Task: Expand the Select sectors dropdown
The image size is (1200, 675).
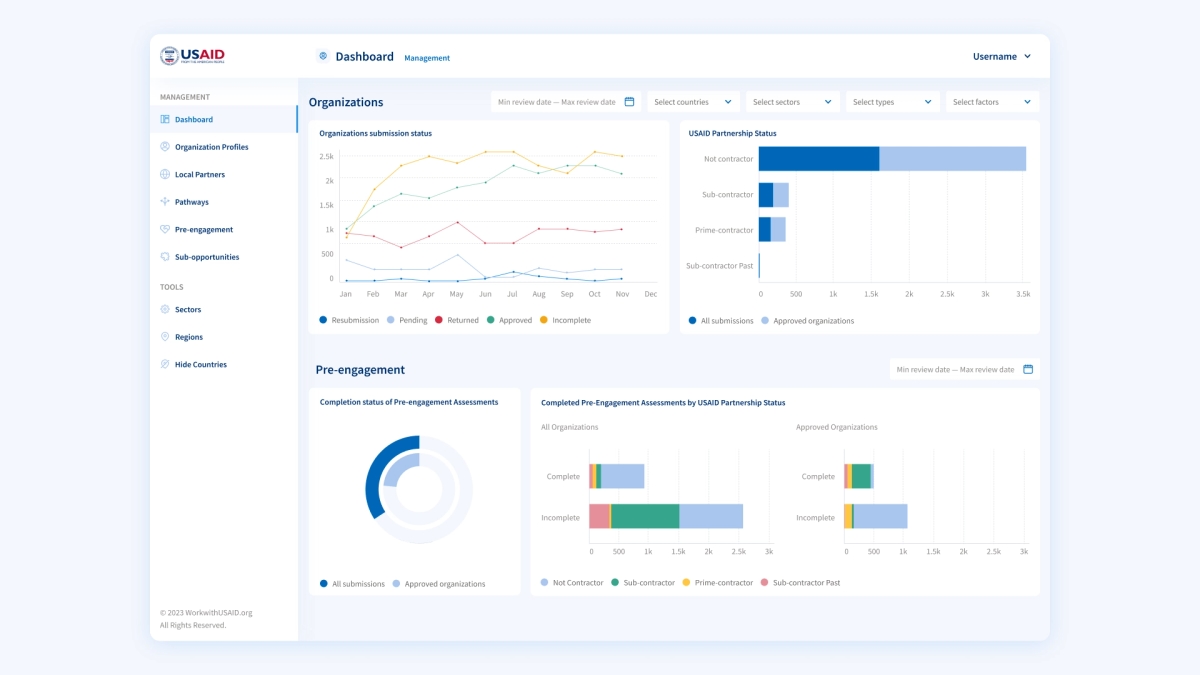Action: click(793, 102)
